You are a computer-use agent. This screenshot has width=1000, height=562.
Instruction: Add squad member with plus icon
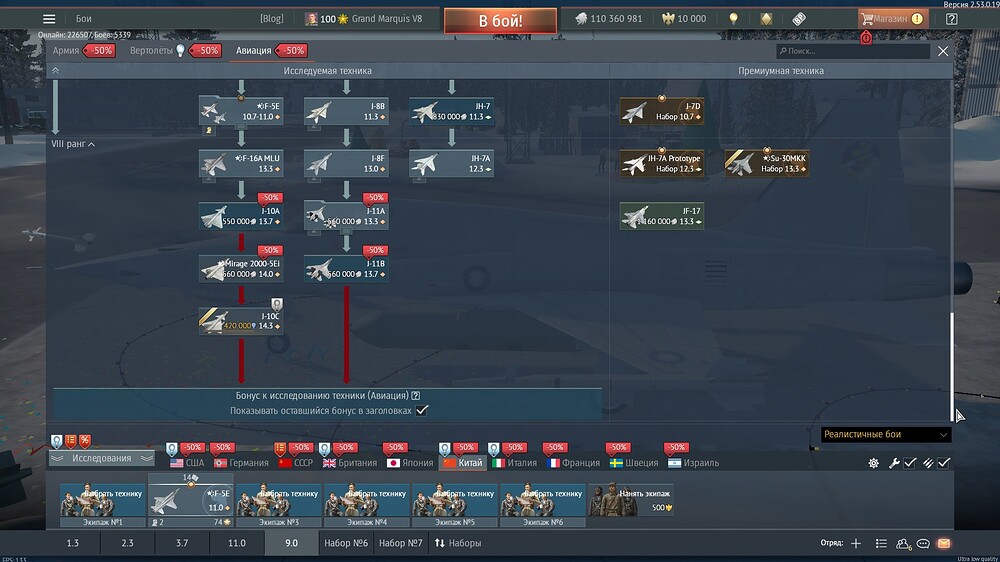coord(855,543)
